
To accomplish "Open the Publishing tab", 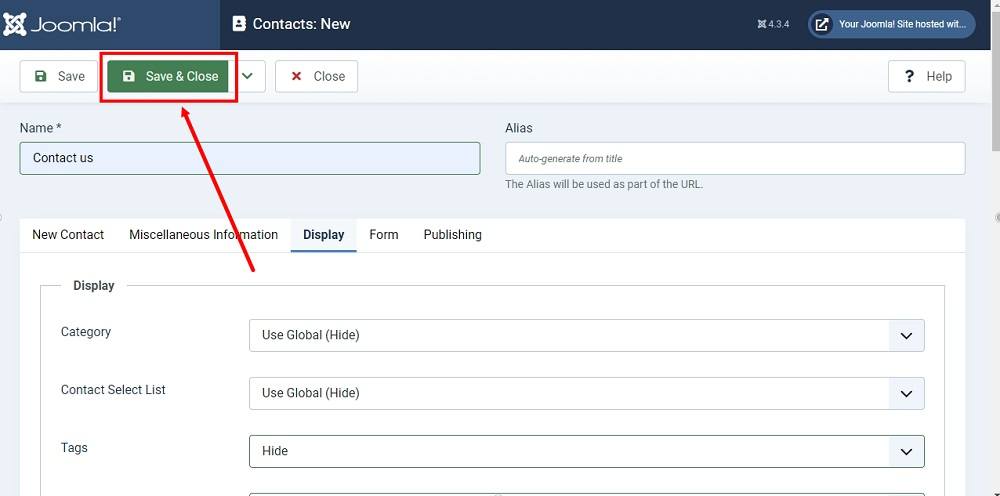I will (453, 235).
